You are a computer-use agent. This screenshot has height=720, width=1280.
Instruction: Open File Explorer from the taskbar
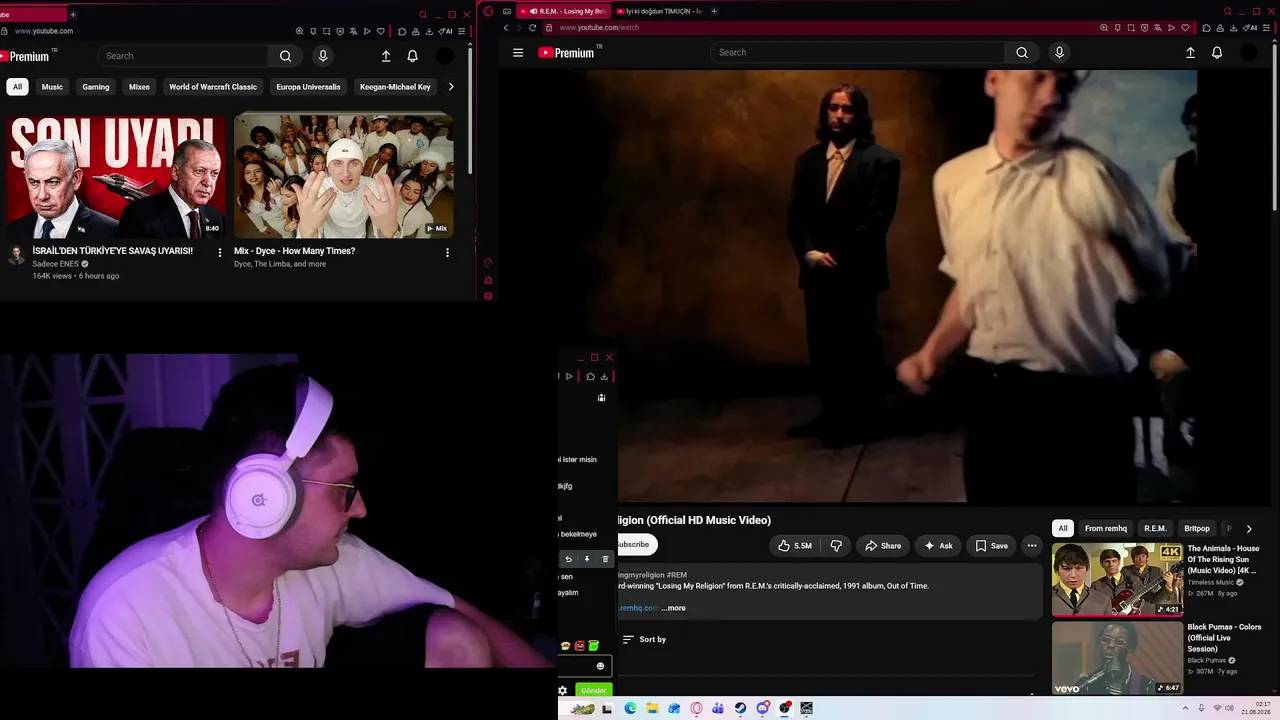(652, 709)
